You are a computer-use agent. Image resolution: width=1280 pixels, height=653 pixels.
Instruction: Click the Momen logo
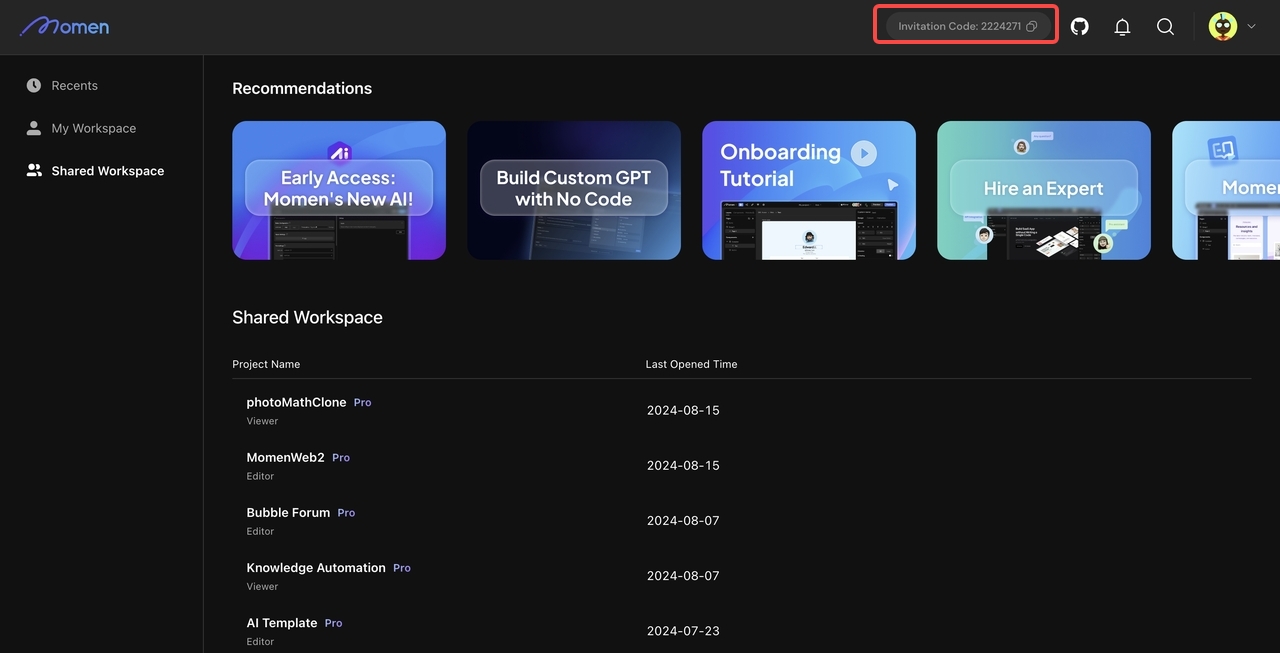click(64, 26)
